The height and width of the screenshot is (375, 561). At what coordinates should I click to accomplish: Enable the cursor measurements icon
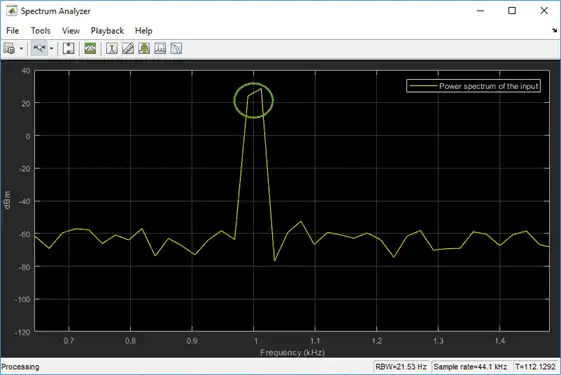[112, 48]
